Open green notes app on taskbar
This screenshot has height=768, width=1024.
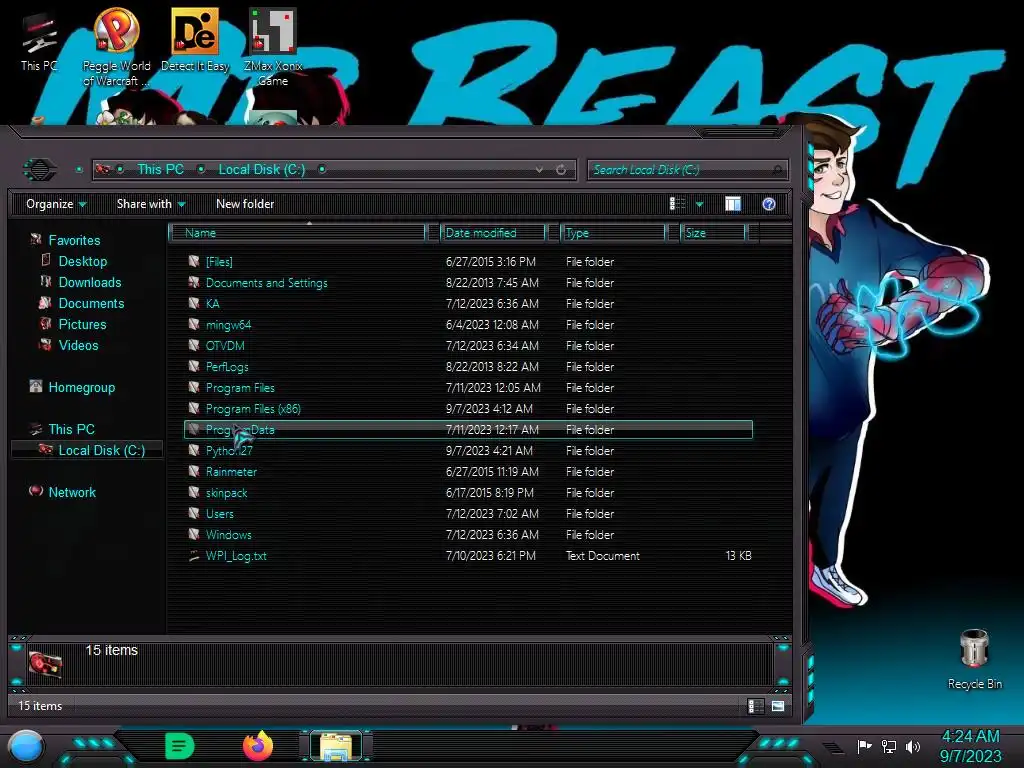click(x=180, y=746)
